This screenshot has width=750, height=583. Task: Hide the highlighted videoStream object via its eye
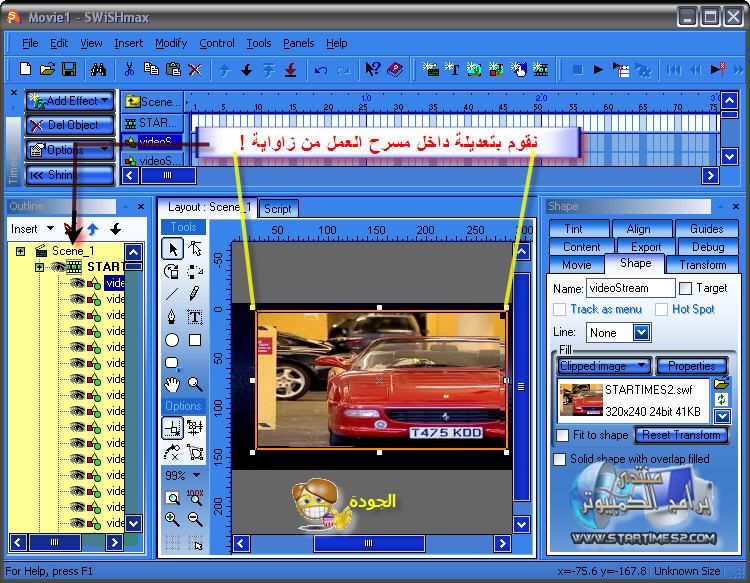(x=77, y=283)
